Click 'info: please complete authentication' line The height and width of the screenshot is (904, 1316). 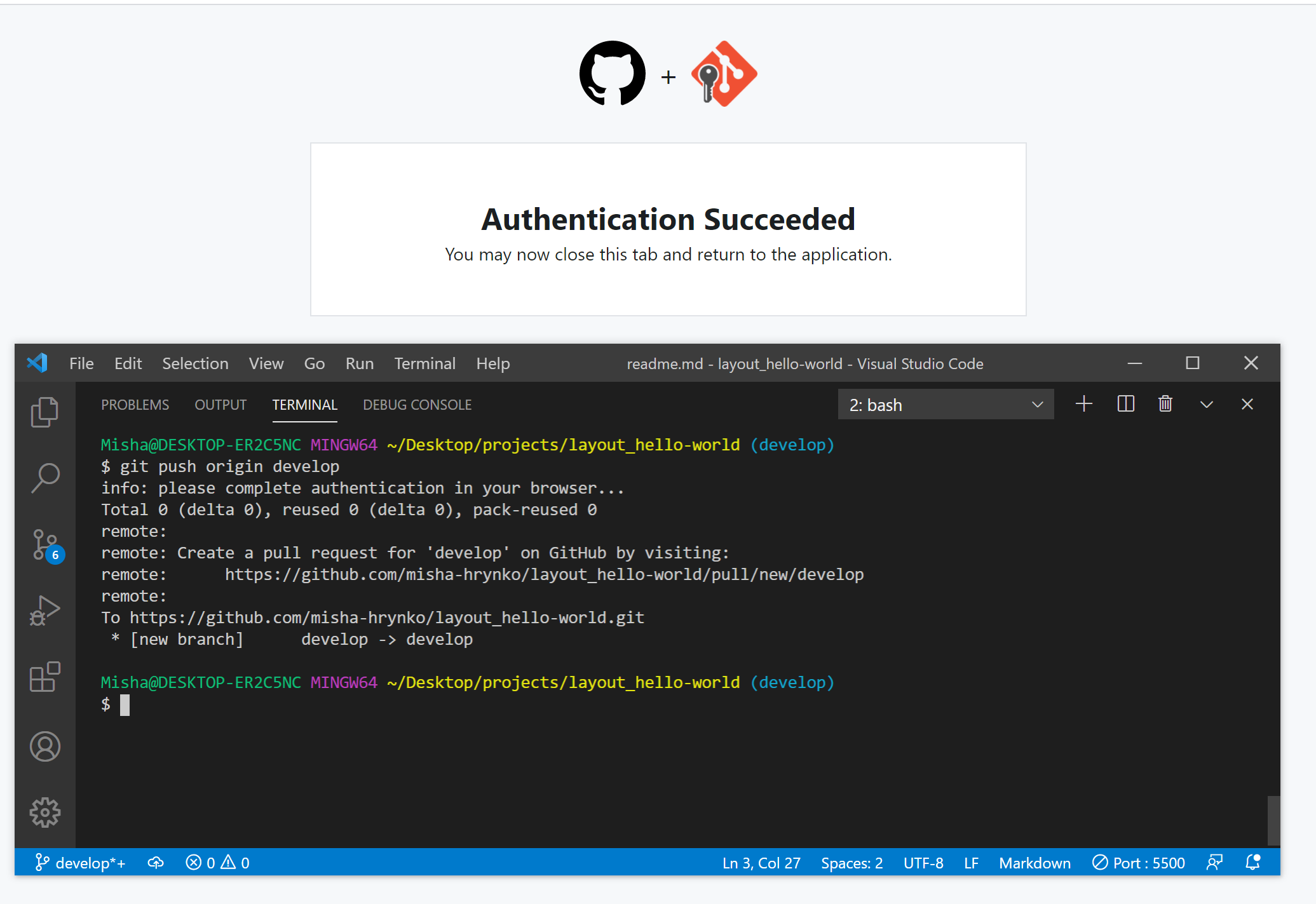tap(363, 488)
